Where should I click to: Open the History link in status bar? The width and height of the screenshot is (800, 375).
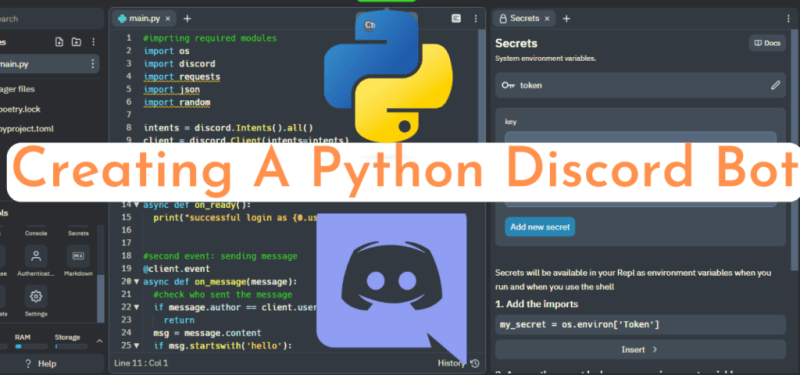(x=451, y=363)
